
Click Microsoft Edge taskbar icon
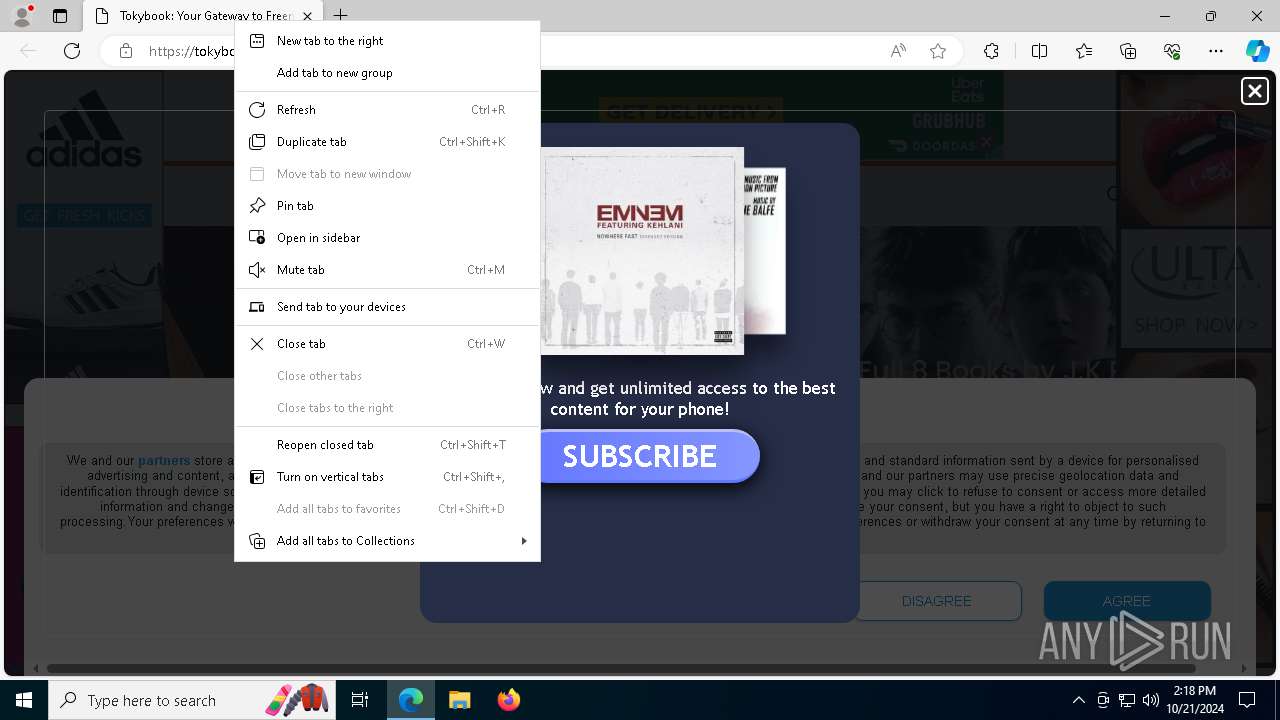pyautogui.click(x=411, y=700)
